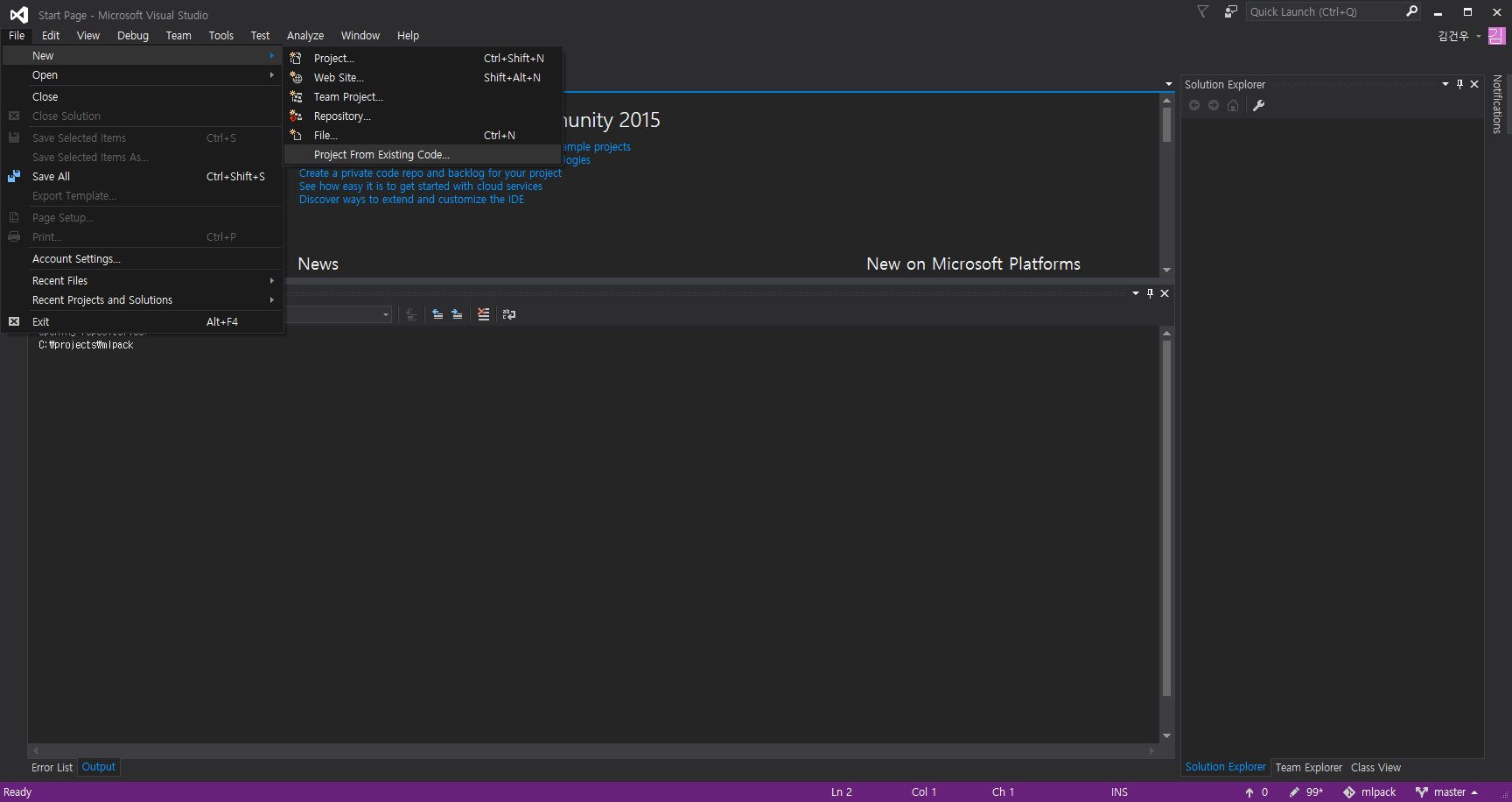Expand the account name dropdown
Viewport: 1512px width, 802px height.
[x=1478, y=36]
